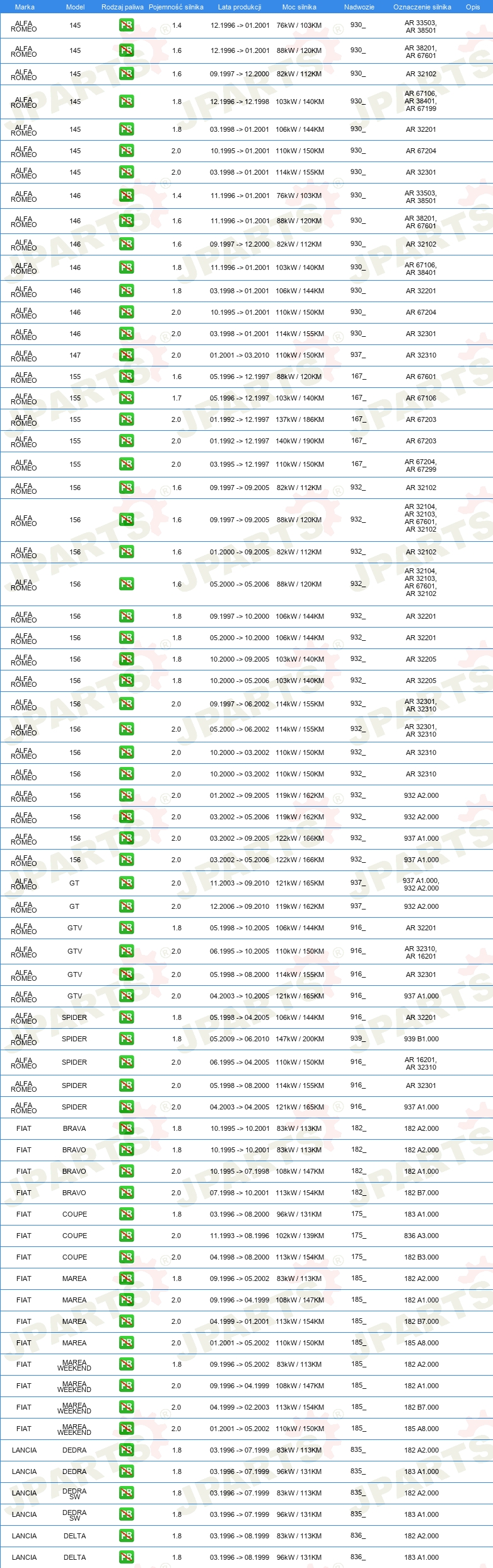Click the Oznaczenie silnika column header
Viewport: 493px width, 1568px height.
point(422,7)
